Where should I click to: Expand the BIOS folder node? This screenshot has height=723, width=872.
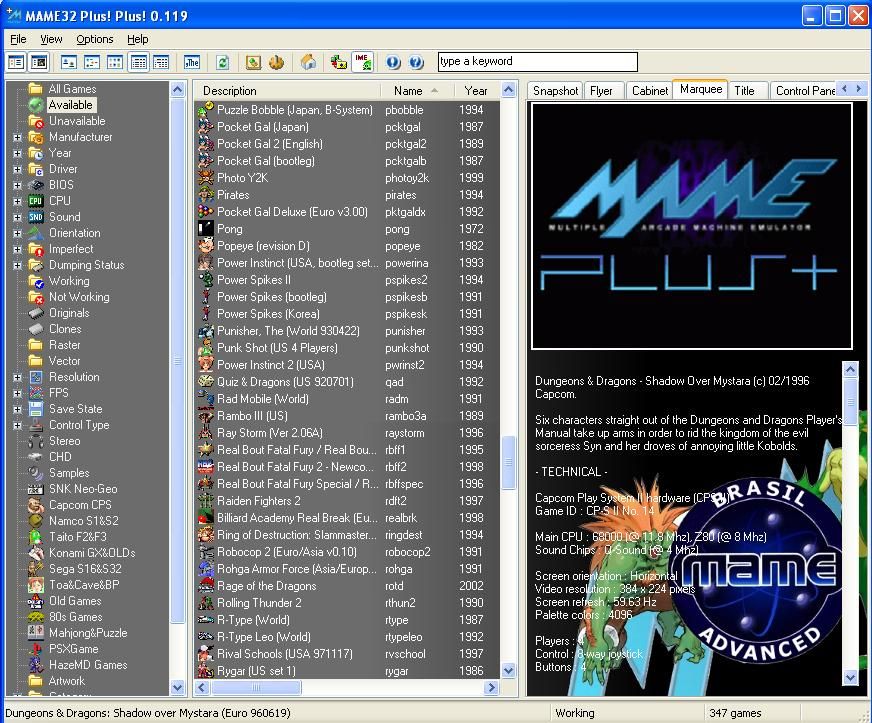17,185
